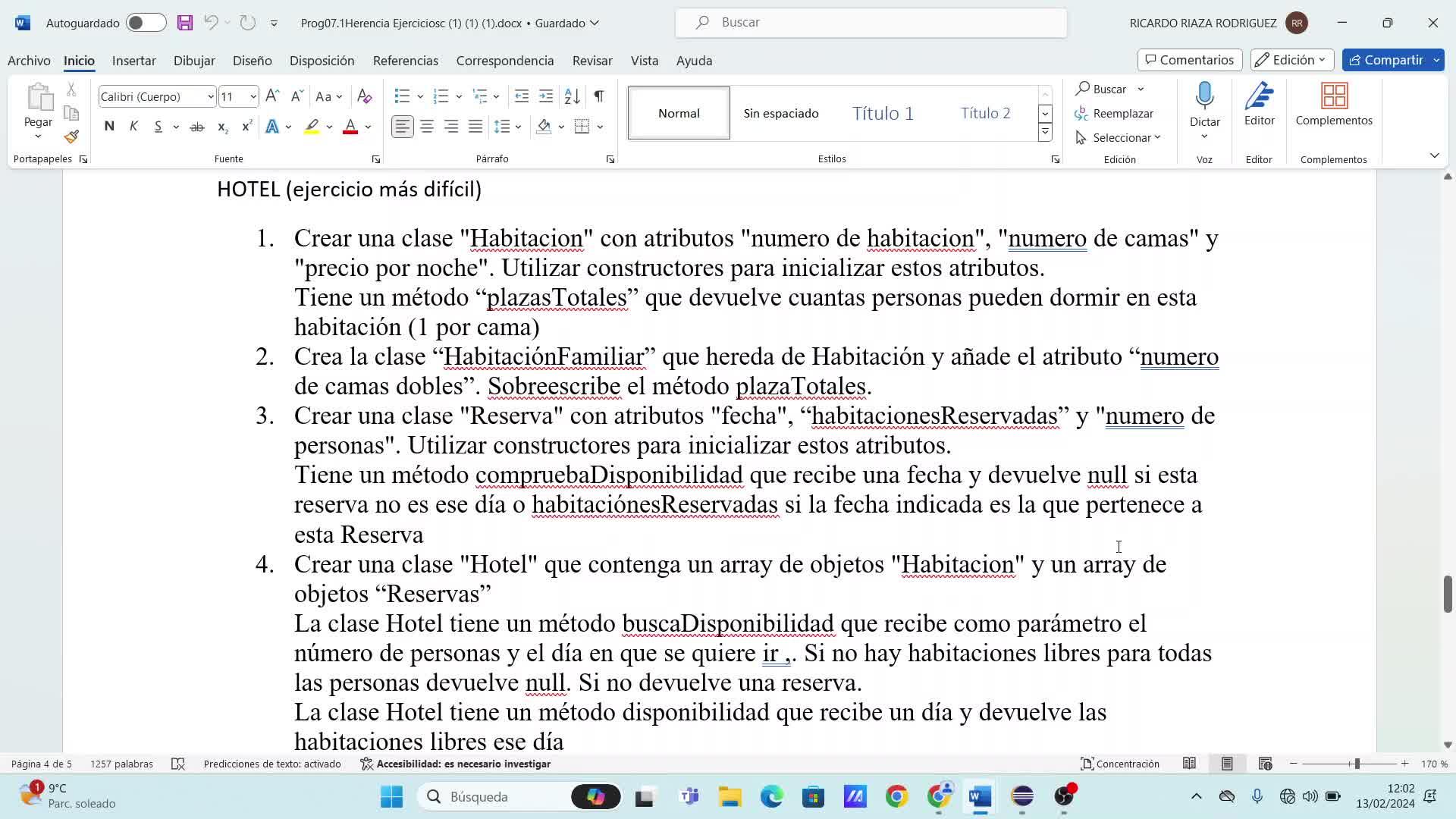This screenshot has width=1456, height=819.
Task: Open the font name dropdown Calibri
Action: pyautogui.click(x=210, y=96)
